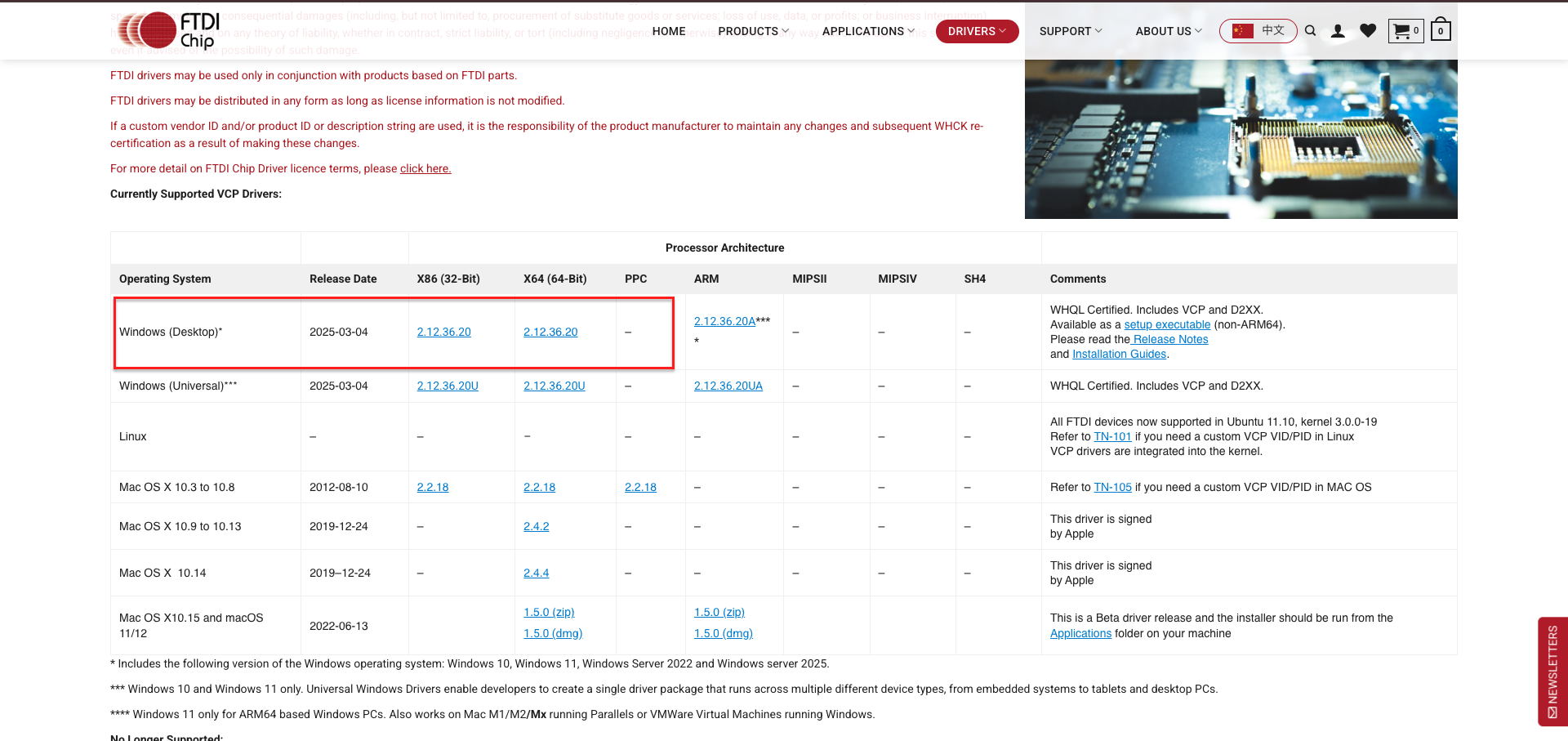Expand the PRODUCTS menu
Viewport: 1568px width, 741px height.
(753, 31)
